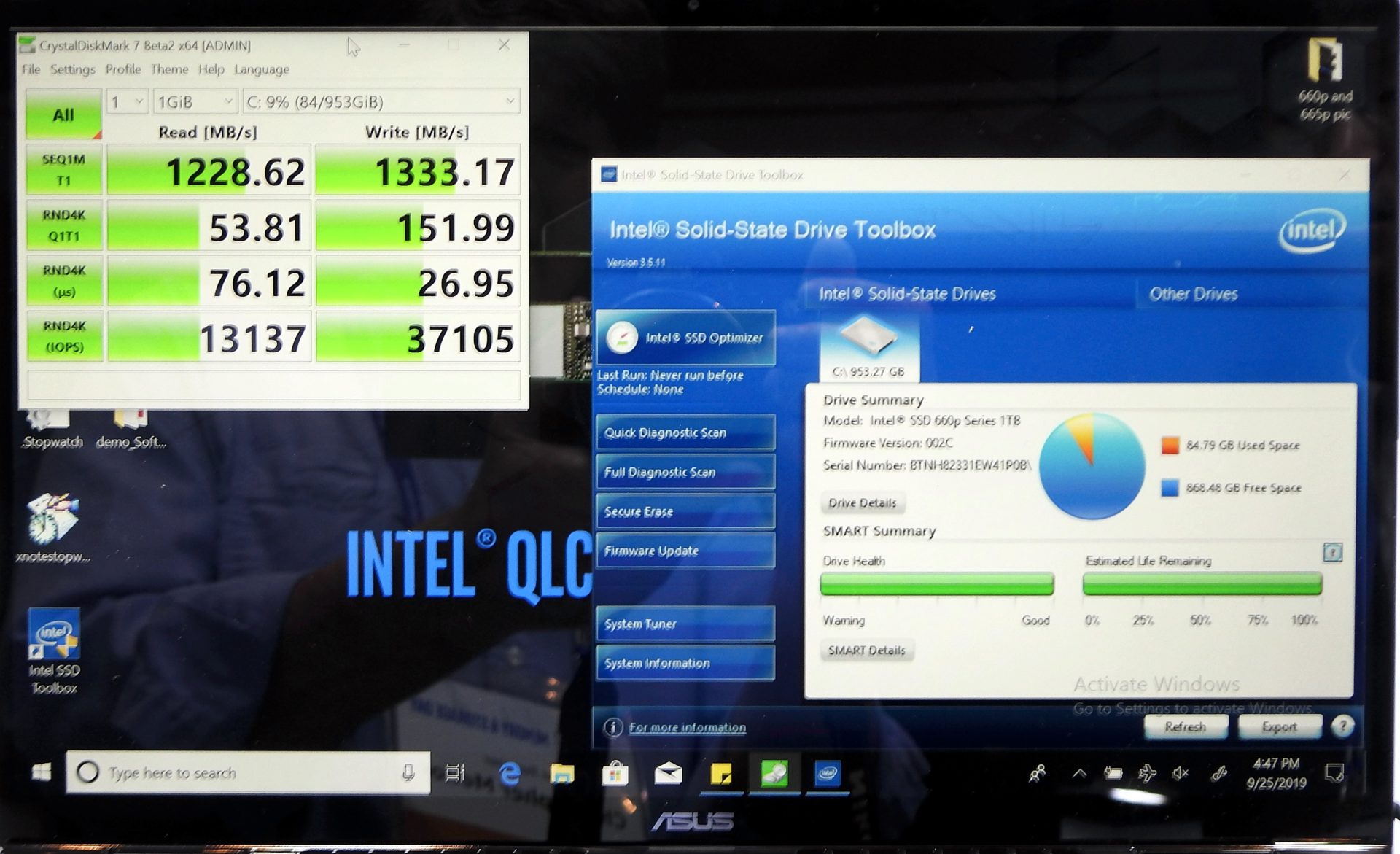
Task: Switch to the Other Drives tab
Action: coord(1194,293)
